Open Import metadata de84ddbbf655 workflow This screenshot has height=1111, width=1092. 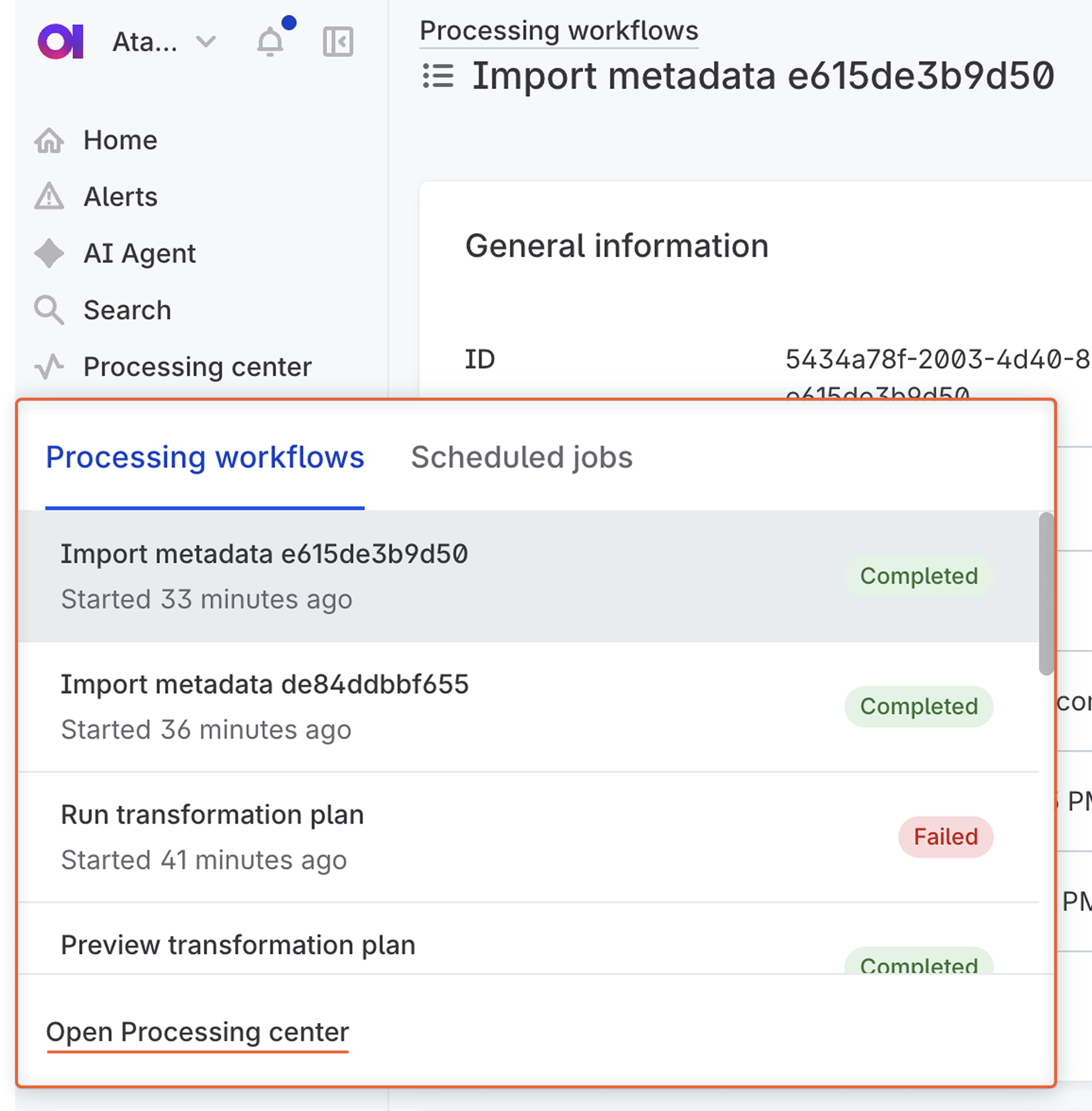(x=264, y=684)
